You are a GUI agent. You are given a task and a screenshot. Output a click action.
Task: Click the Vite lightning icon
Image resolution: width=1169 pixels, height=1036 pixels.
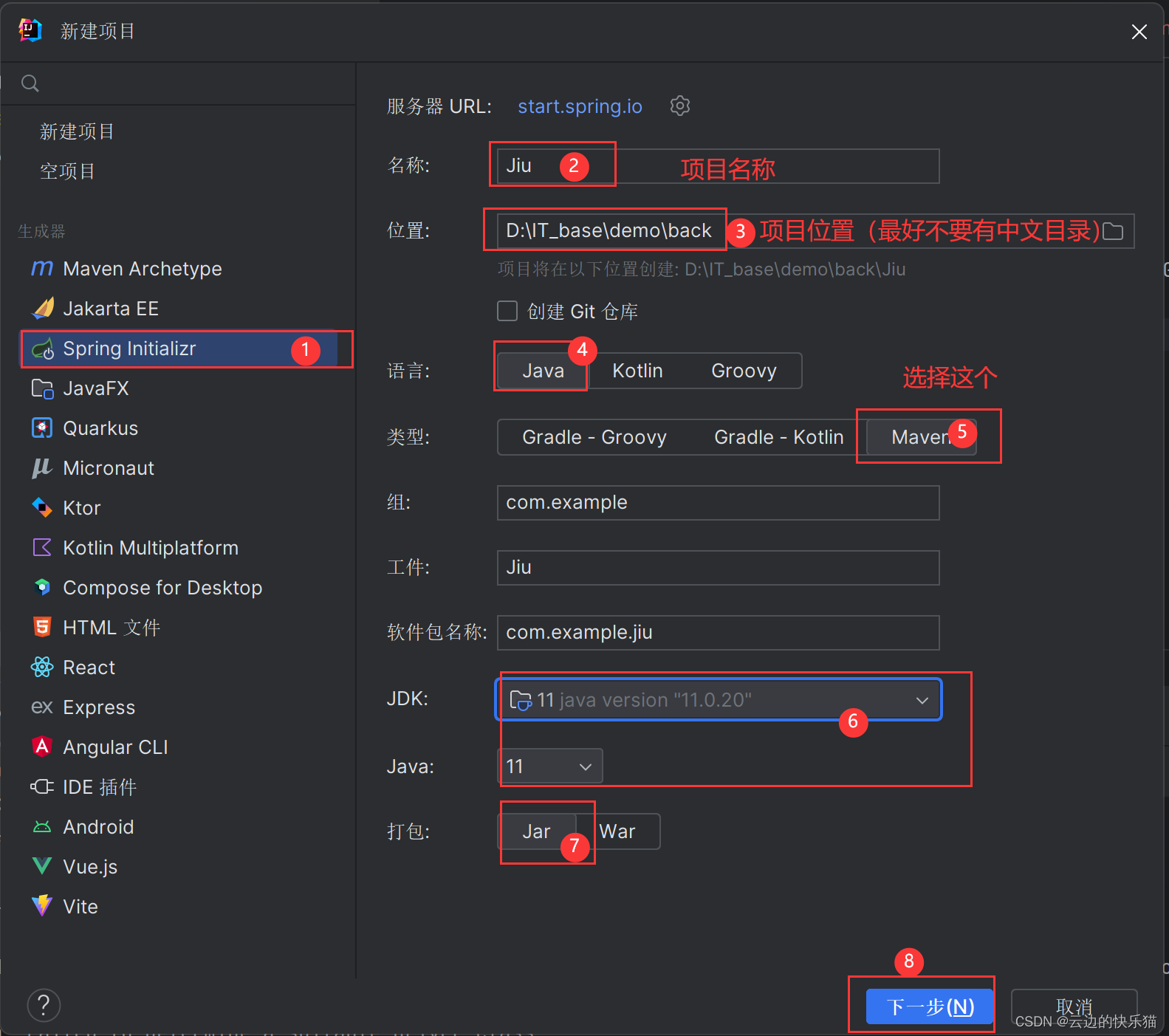coord(42,906)
